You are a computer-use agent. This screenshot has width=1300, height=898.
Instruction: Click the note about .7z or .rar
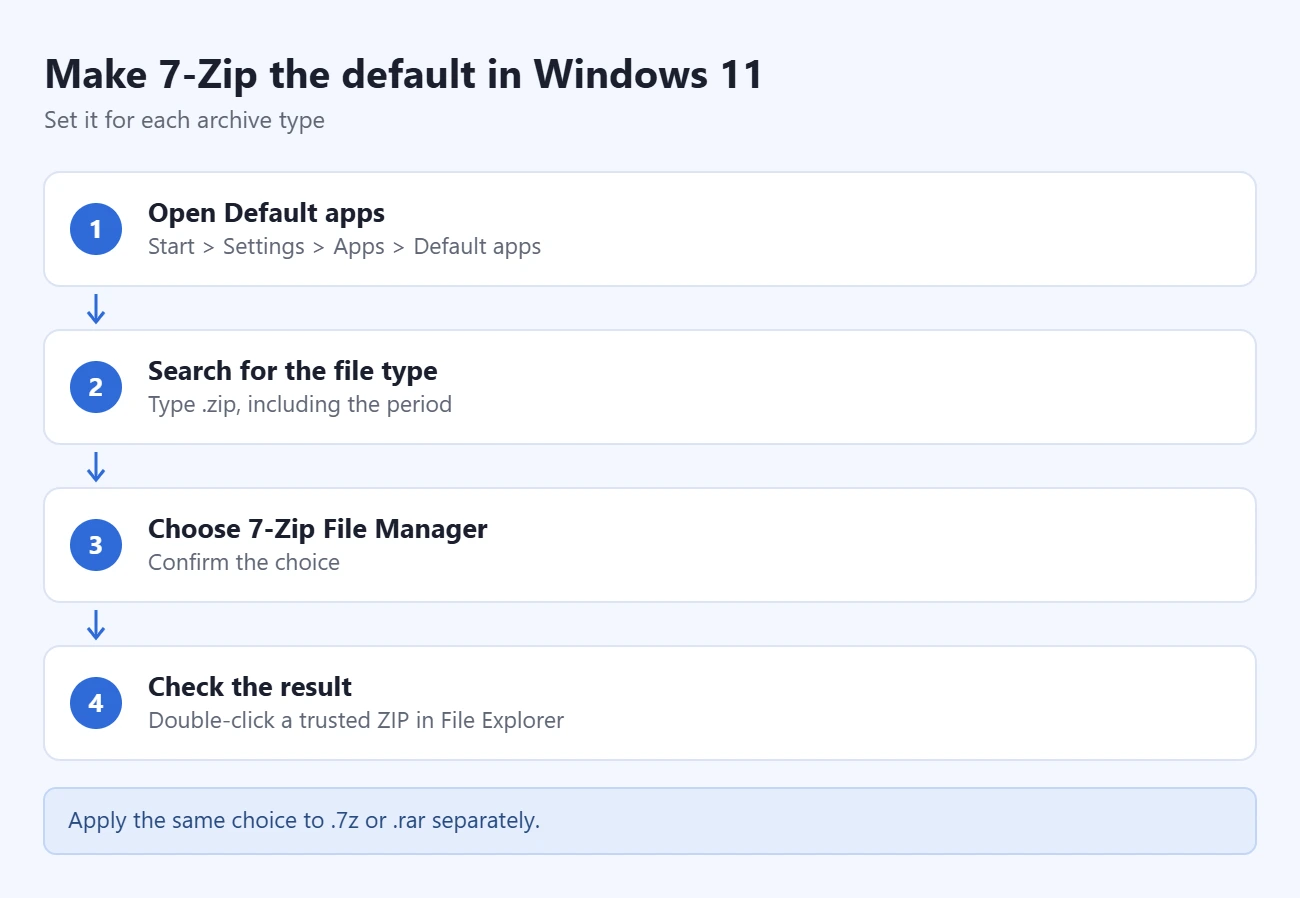pos(650,821)
